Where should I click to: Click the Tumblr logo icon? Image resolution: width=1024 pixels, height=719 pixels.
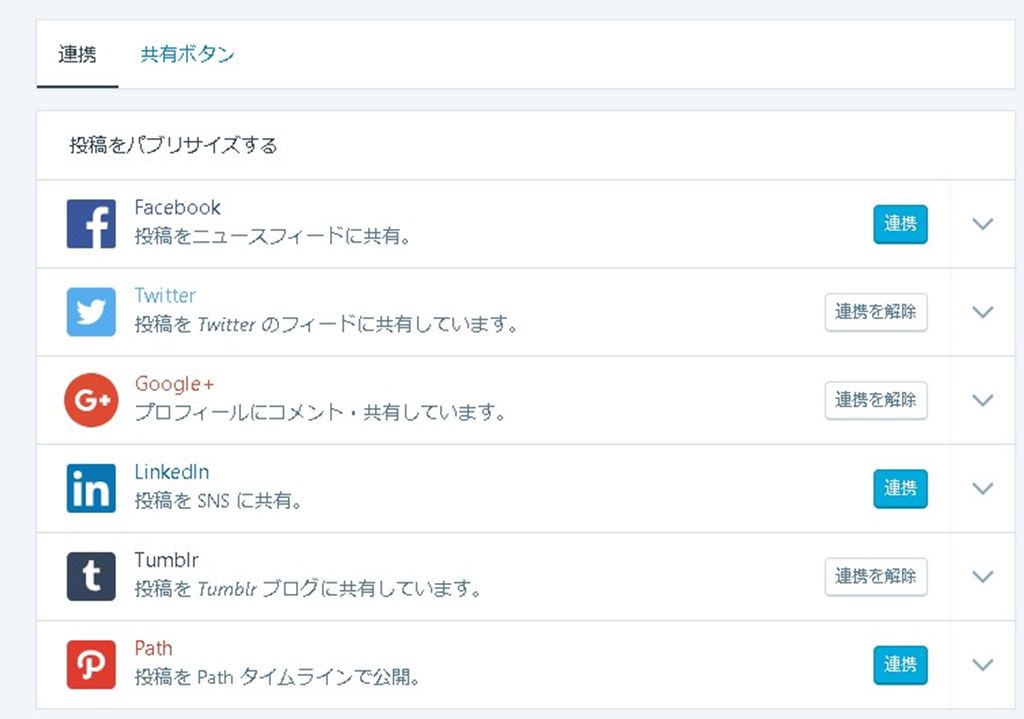click(91, 576)
